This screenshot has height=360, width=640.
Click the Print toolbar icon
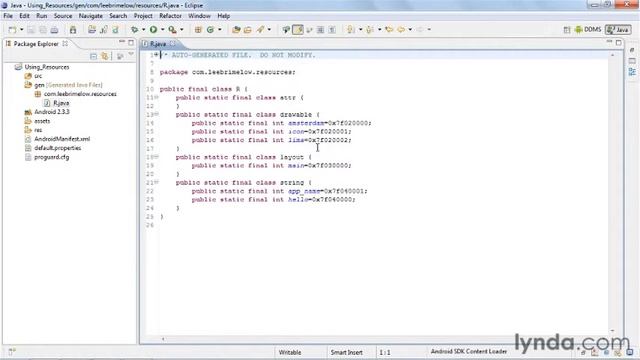click(x=54, y=30)
